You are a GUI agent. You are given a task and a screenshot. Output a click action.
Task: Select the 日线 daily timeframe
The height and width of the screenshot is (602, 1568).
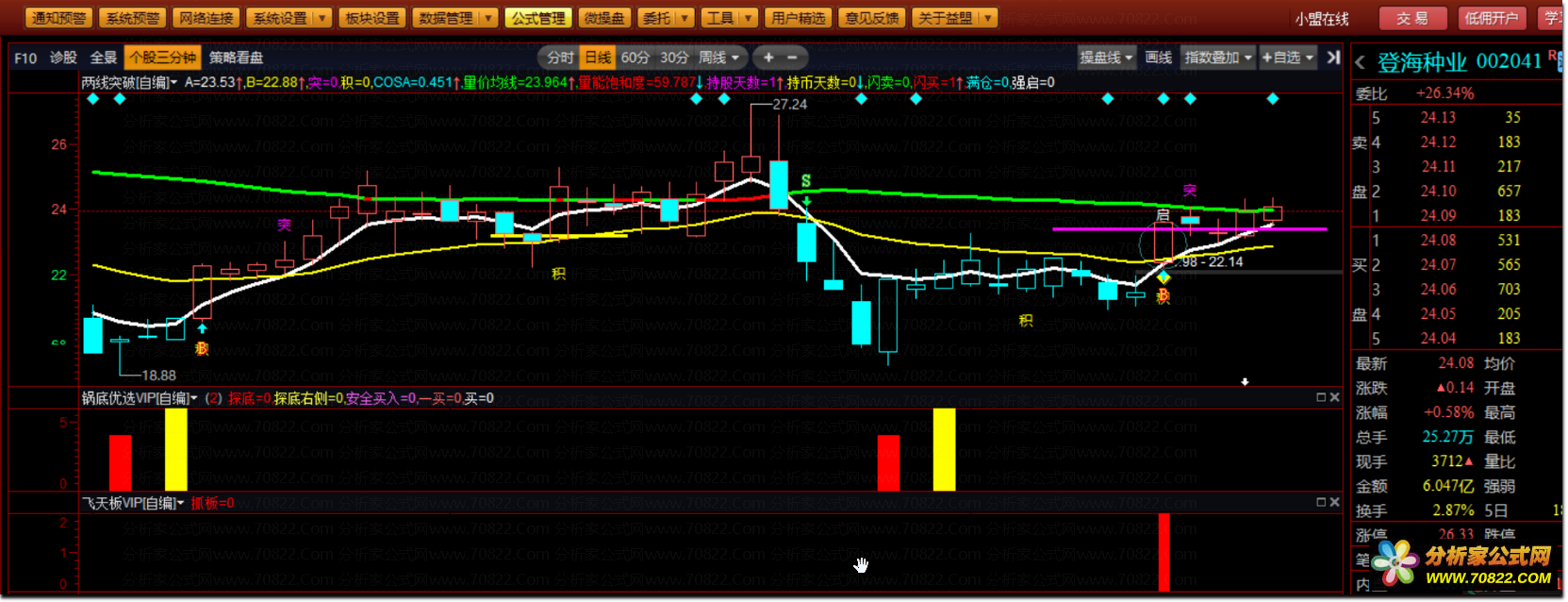[598, 58]
